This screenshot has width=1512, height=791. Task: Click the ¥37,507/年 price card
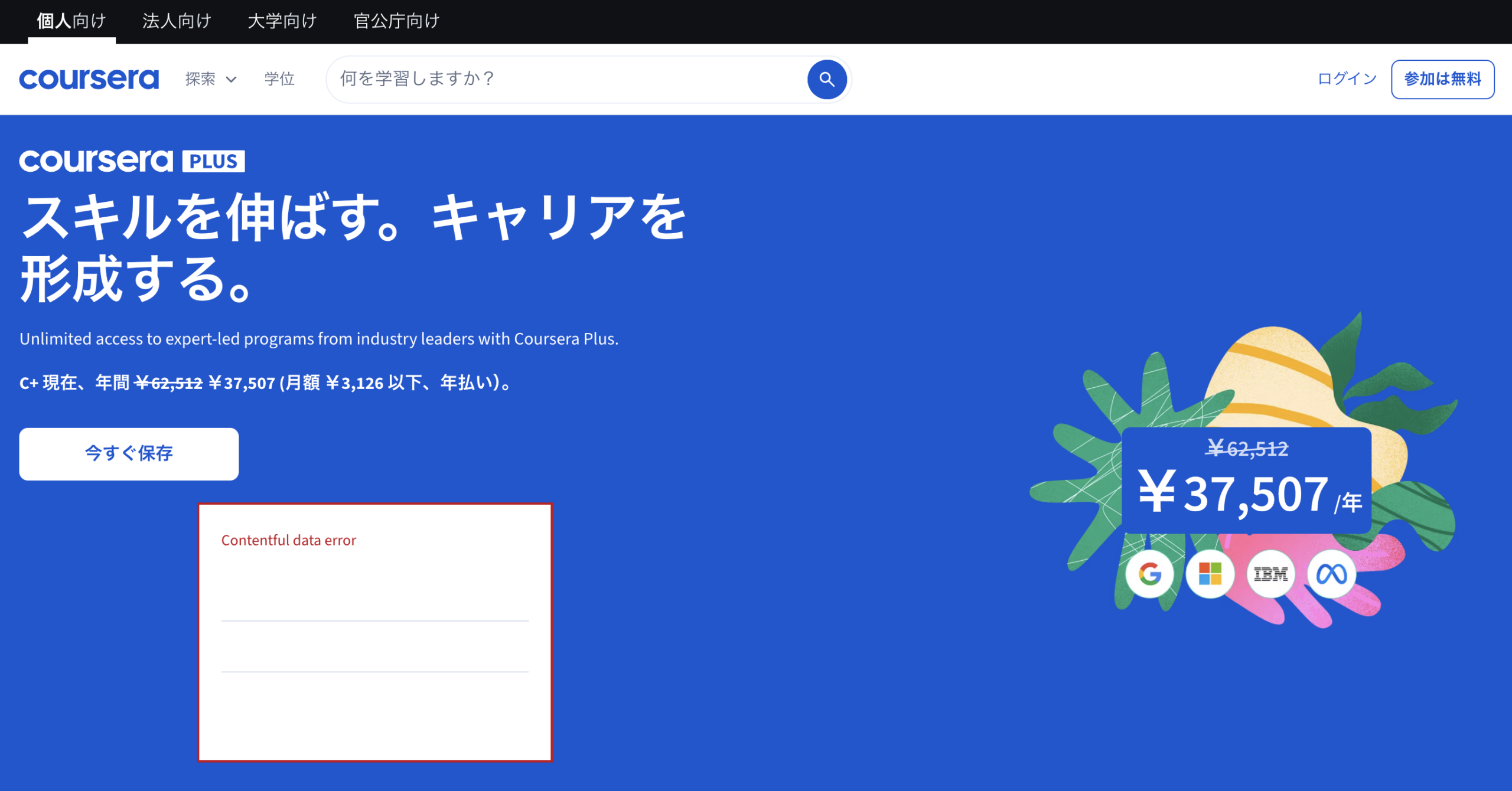[x=1246, y=480]
